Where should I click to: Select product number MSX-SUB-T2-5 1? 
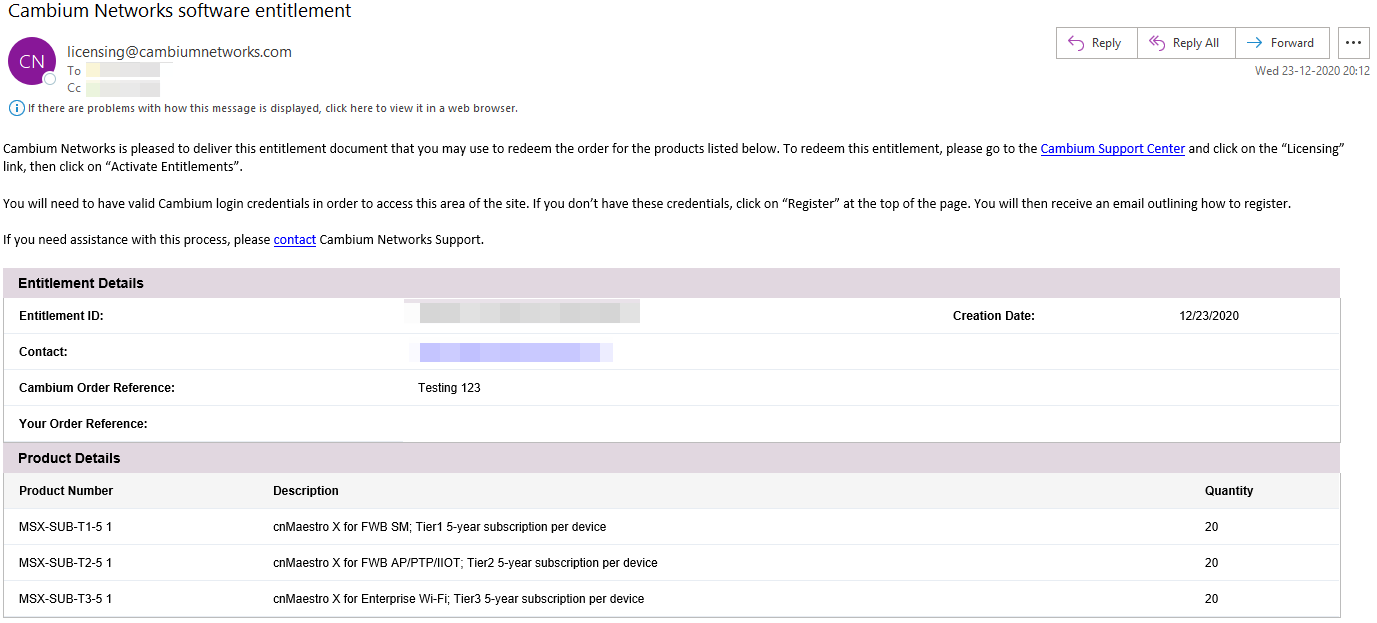tap(66, 563)
